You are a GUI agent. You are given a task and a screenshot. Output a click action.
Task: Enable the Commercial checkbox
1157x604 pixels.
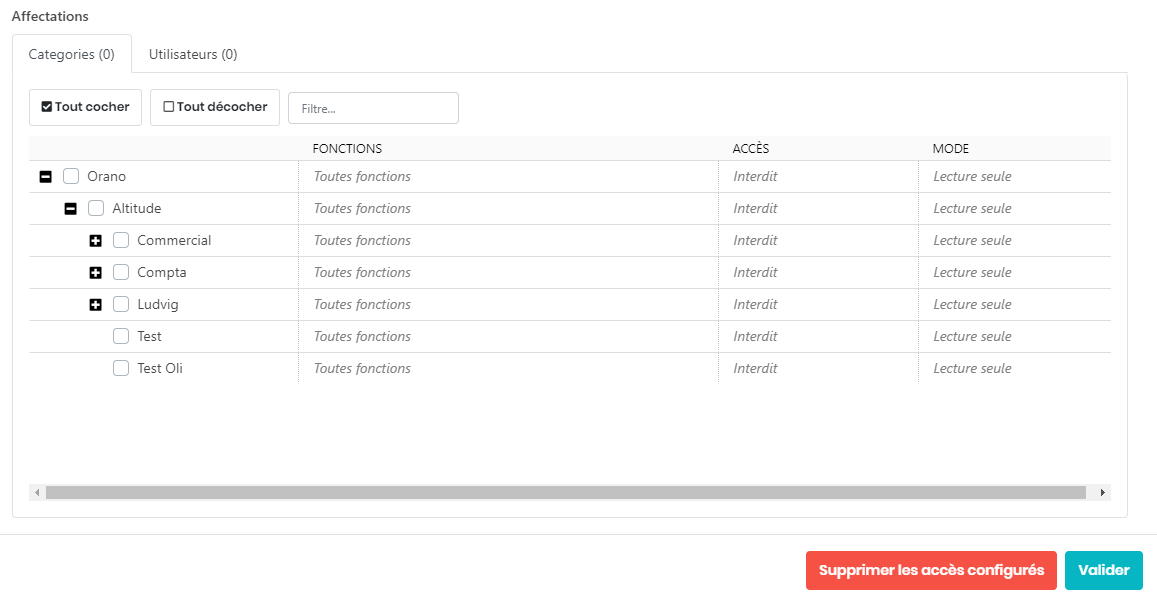click(x=121, y=241)
